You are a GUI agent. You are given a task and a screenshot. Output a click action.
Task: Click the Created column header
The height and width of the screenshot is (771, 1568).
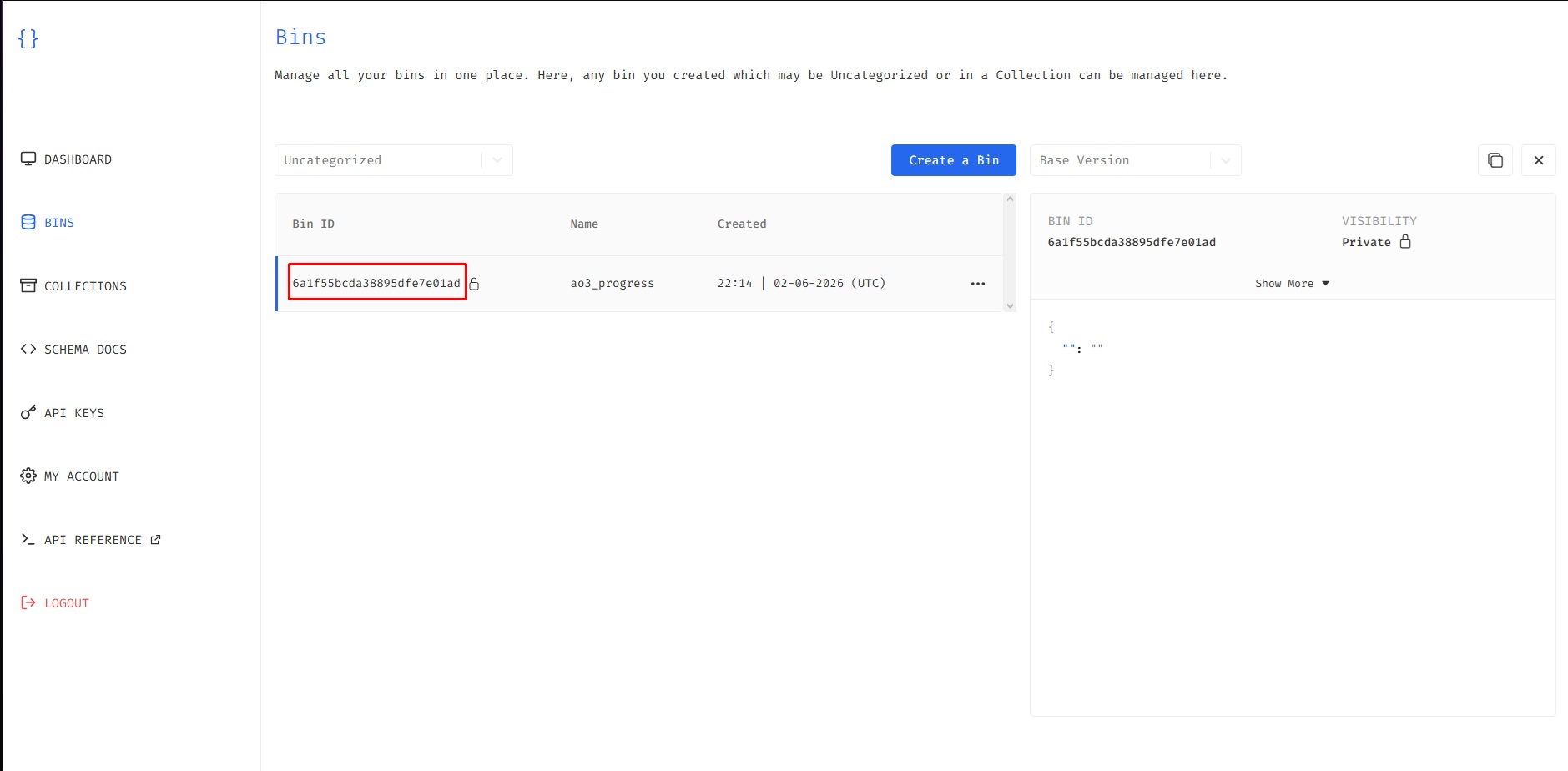coord(742,224)
